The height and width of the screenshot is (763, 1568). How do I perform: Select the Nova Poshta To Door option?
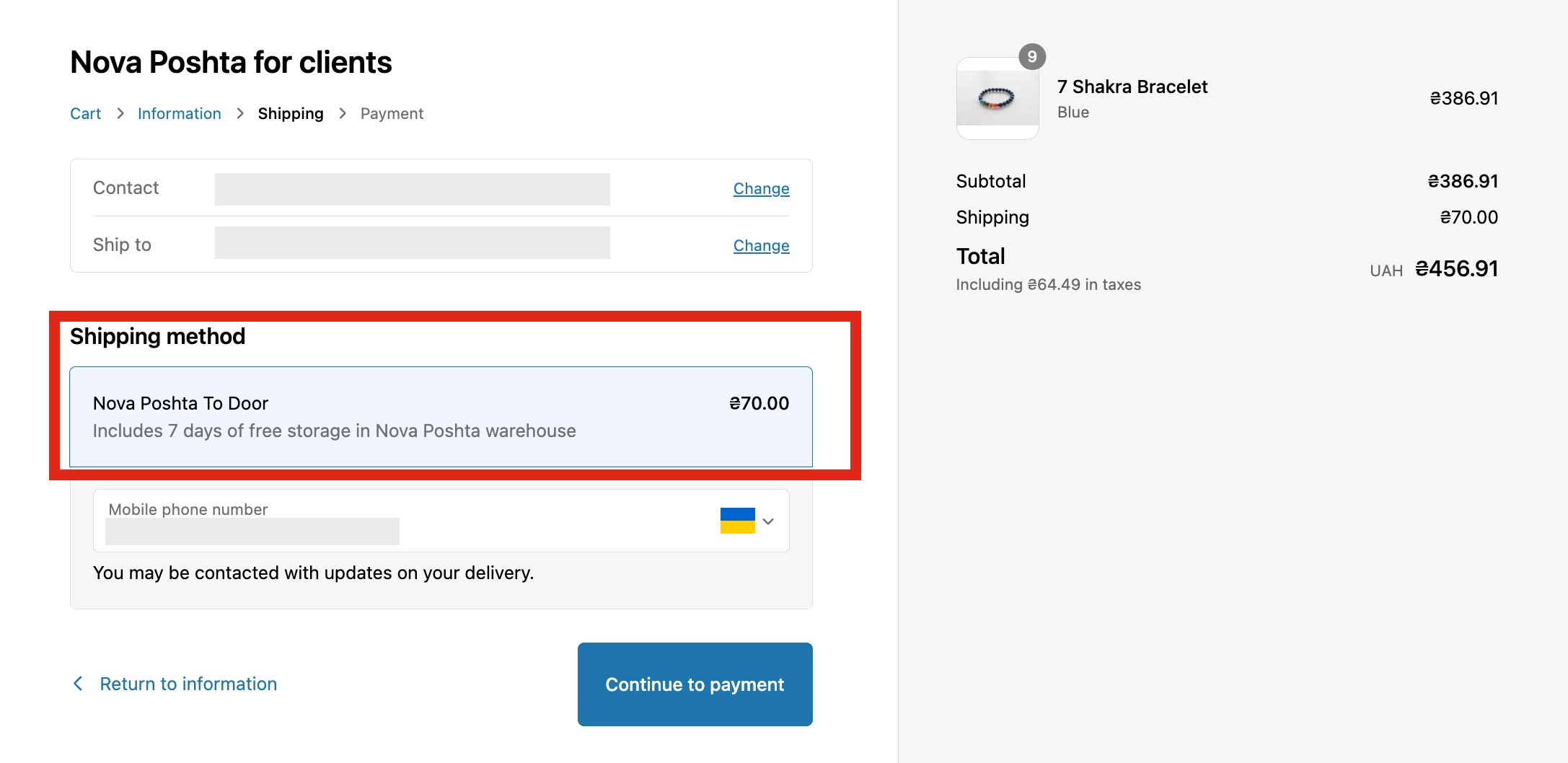[441, 417]
